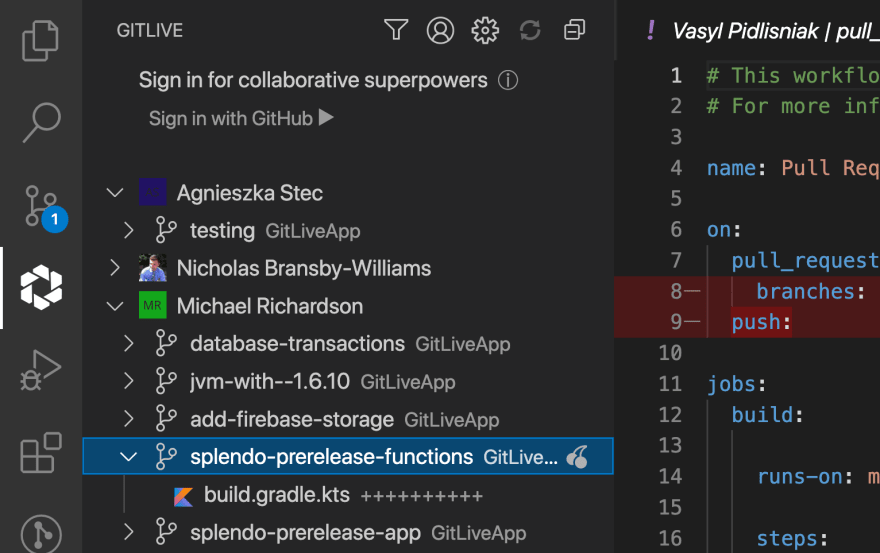The image size is (880, 553).
Task: Click the GitLive account profile icon
Action: click(x=441, y=30)
